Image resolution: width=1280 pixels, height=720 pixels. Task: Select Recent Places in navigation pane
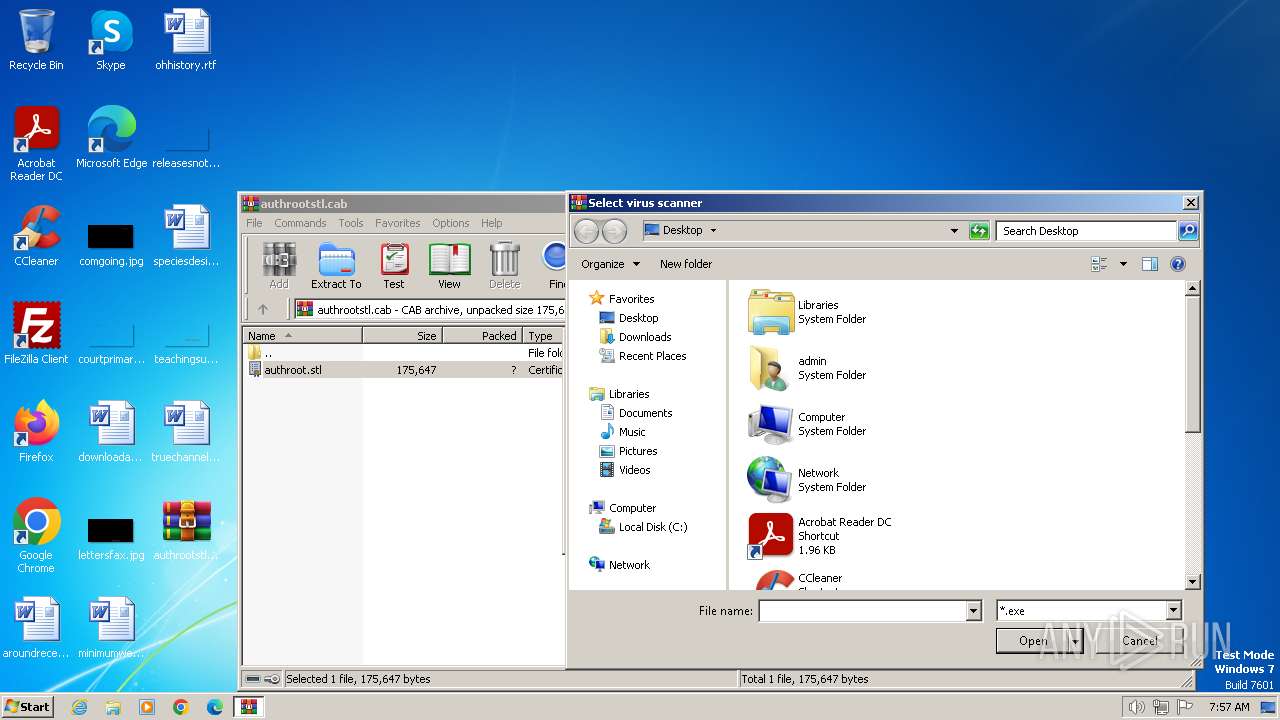[652, 356]
